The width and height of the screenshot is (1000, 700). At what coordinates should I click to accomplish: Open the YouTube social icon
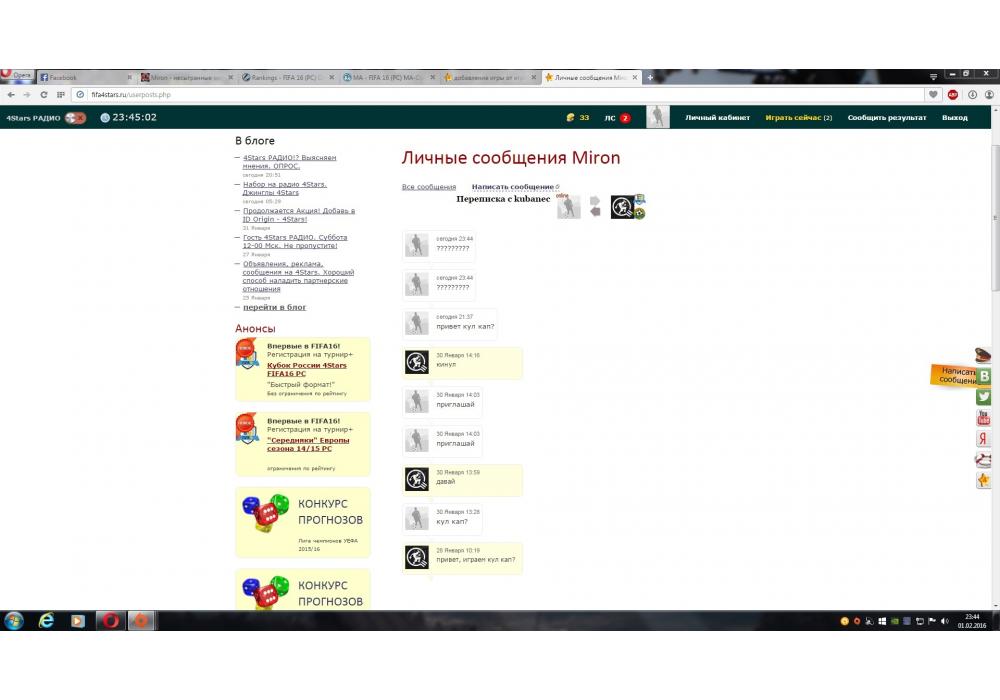[x=984, y=418]
